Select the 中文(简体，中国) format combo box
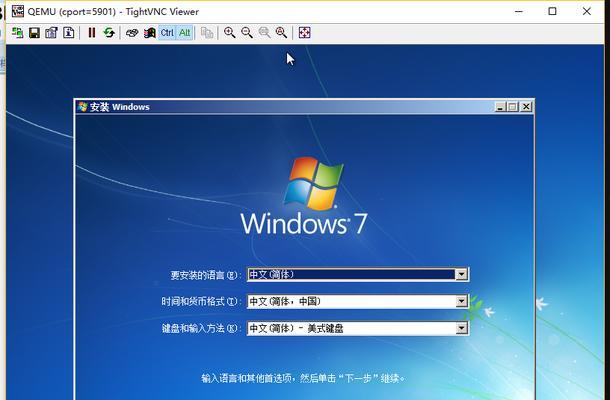Image resolution: width=610 pixels, height=400 pixels. (358, 301)
